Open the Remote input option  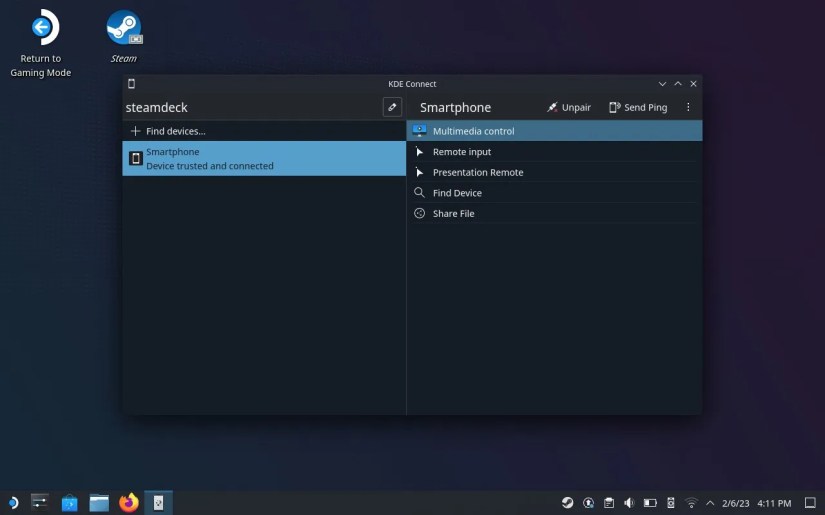click(554, 152)
